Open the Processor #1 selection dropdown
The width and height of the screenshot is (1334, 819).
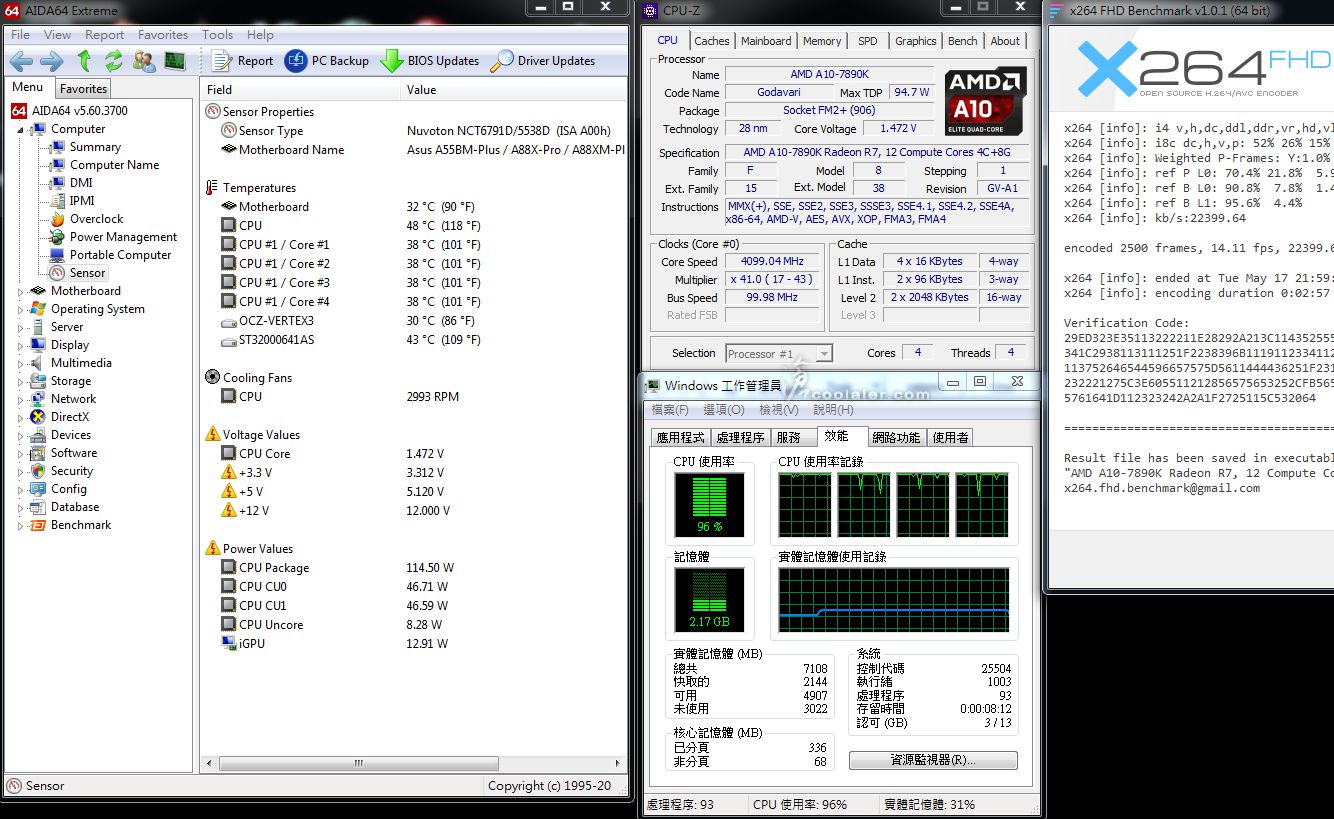824,354
